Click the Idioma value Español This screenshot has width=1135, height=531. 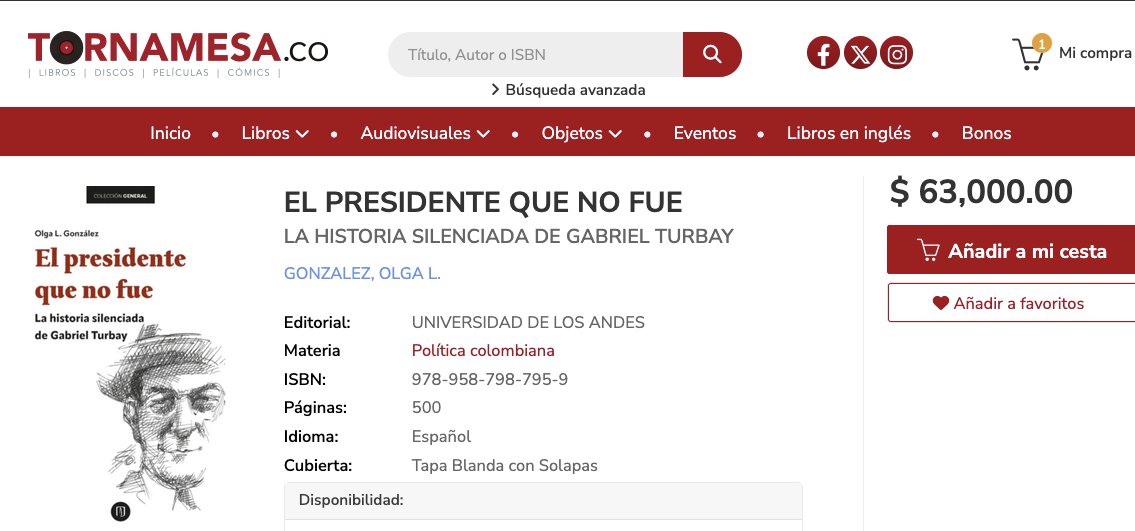441,437
